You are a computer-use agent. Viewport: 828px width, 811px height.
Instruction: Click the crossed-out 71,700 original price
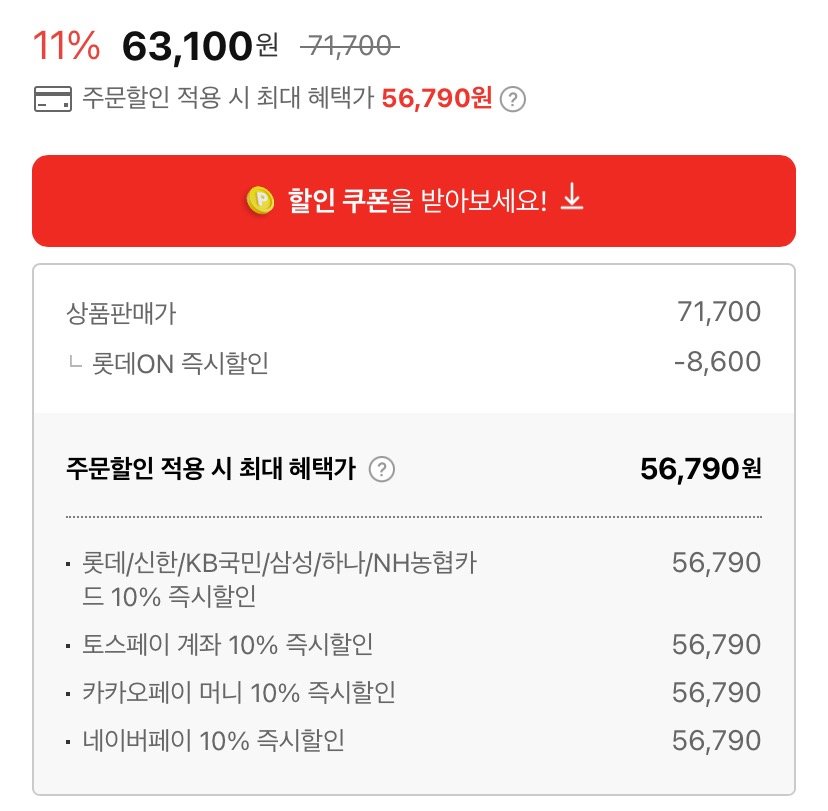(350, 46)
